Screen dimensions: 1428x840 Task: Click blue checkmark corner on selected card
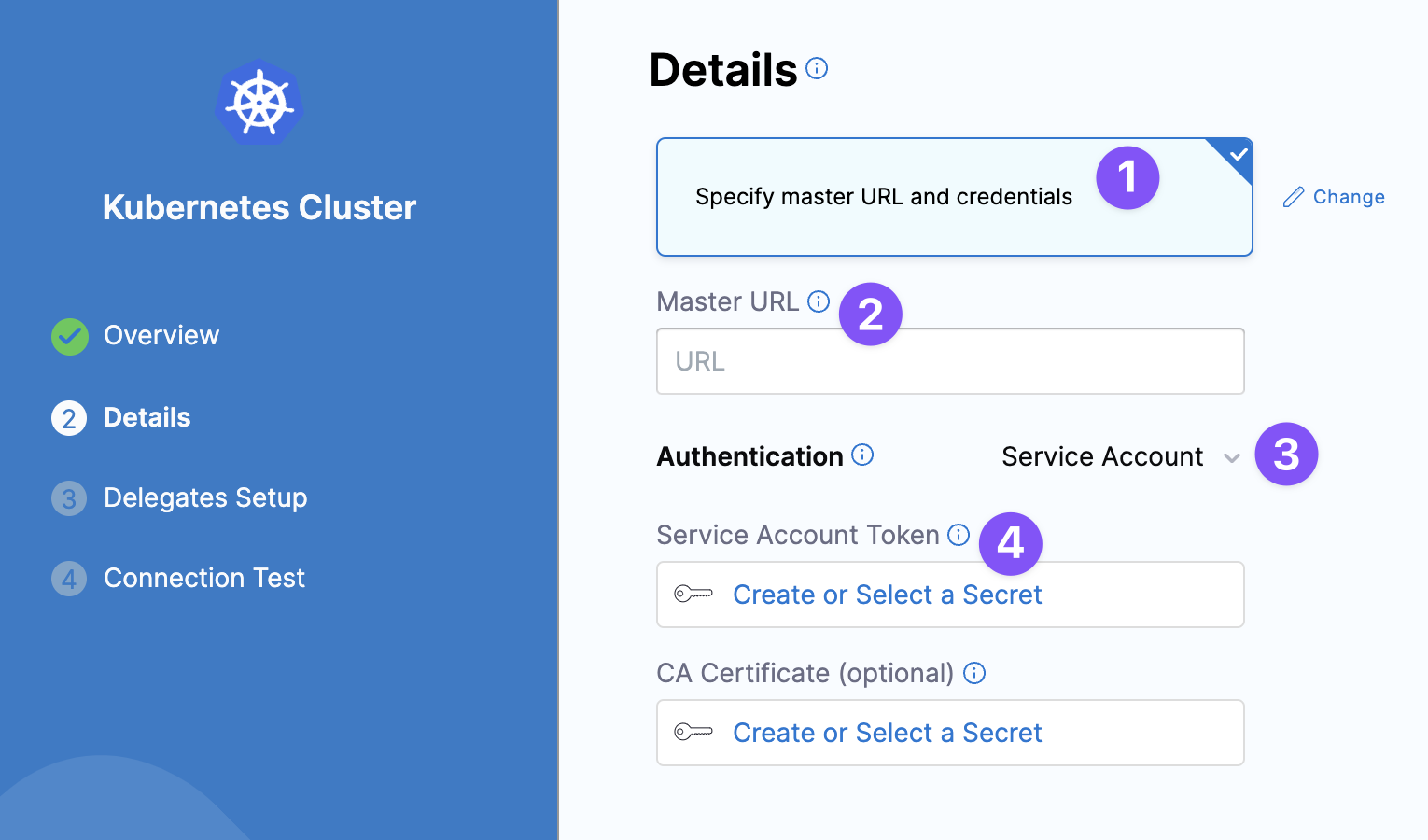[1238, 154]
